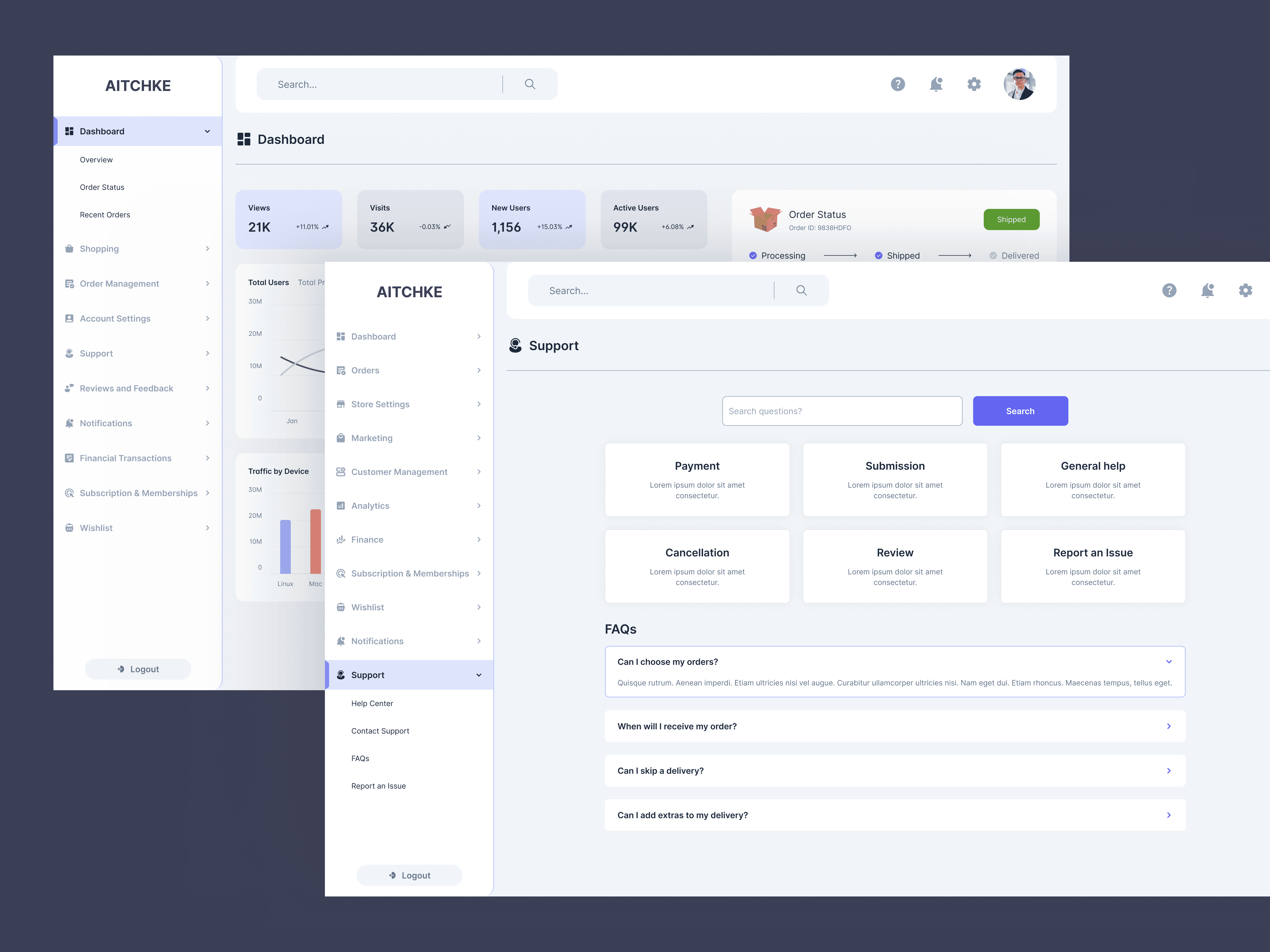Click the Analytics sidebar icon
1270x952 pixels.
point(341,506)
